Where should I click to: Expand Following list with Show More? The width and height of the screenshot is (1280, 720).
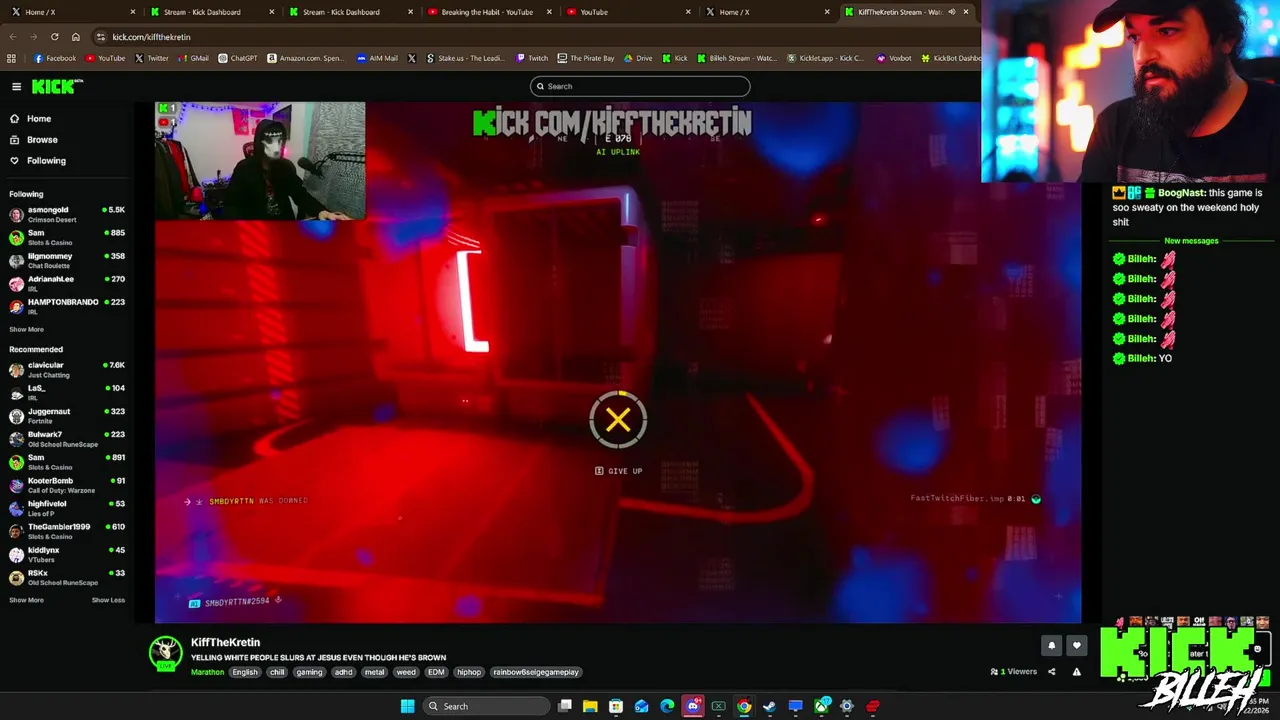[x=26, y=330]
